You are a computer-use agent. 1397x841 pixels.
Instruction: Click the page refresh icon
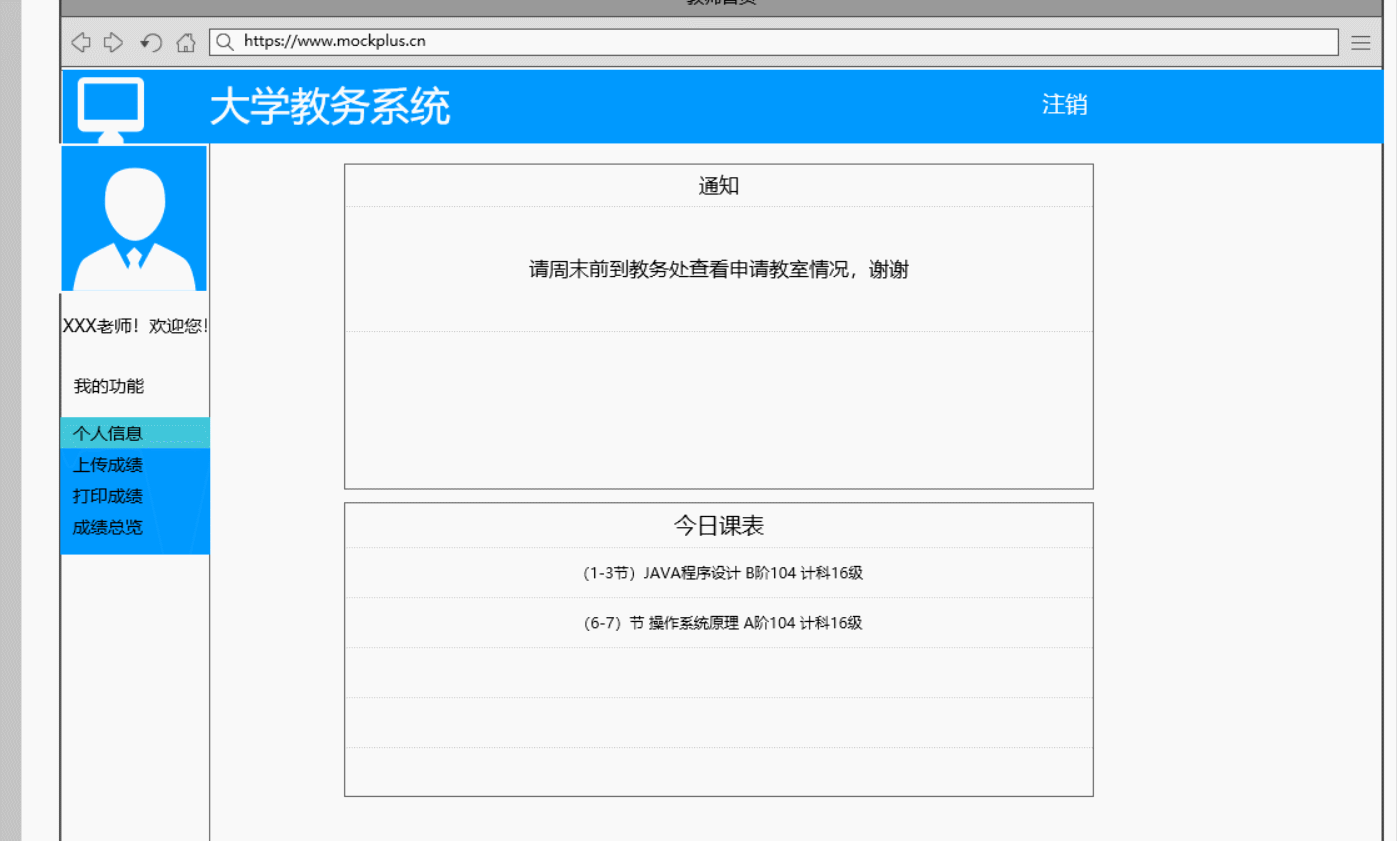(x=150, y=42)
